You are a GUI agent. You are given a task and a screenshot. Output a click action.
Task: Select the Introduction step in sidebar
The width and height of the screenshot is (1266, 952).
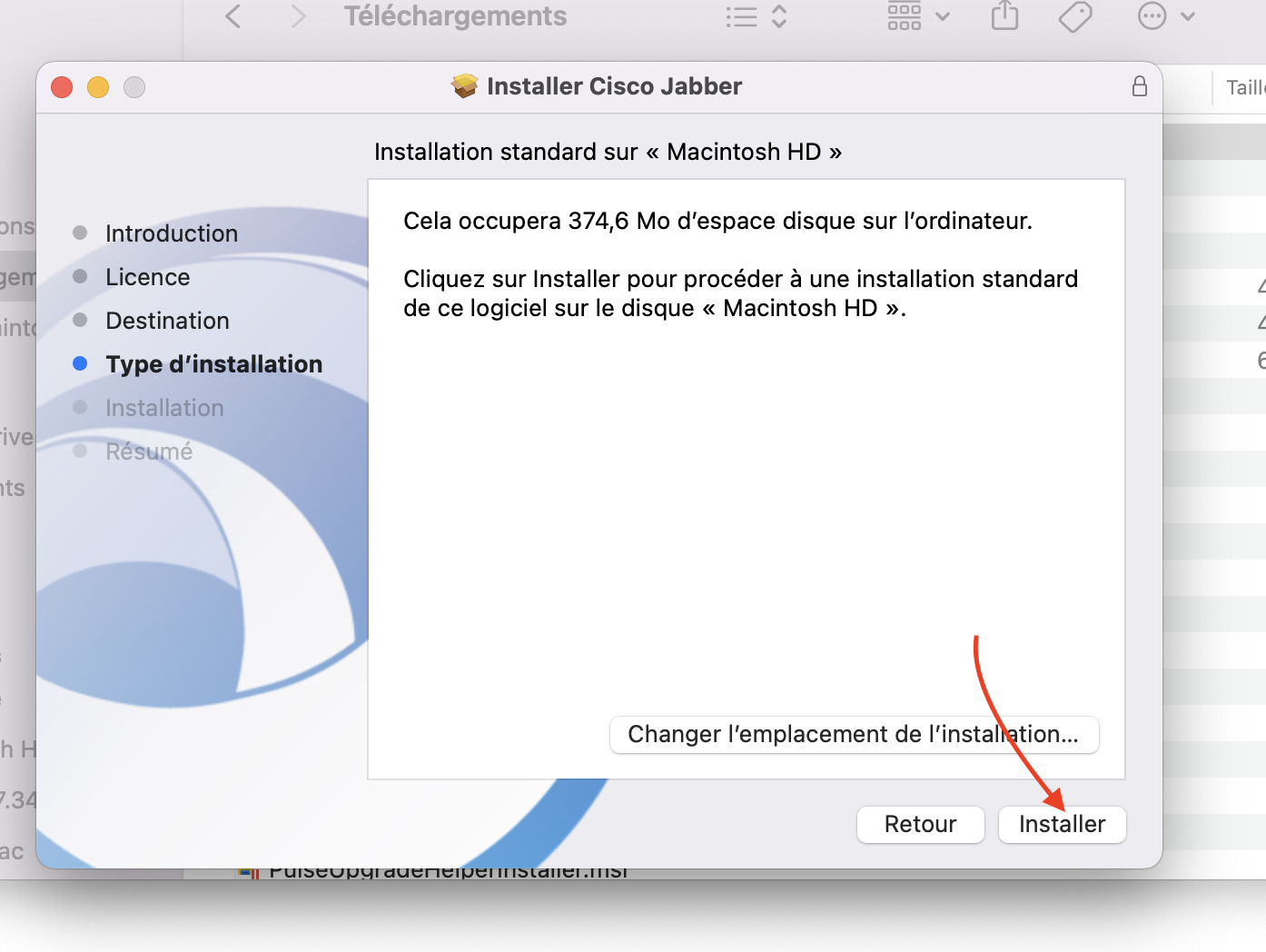[171, 233]
